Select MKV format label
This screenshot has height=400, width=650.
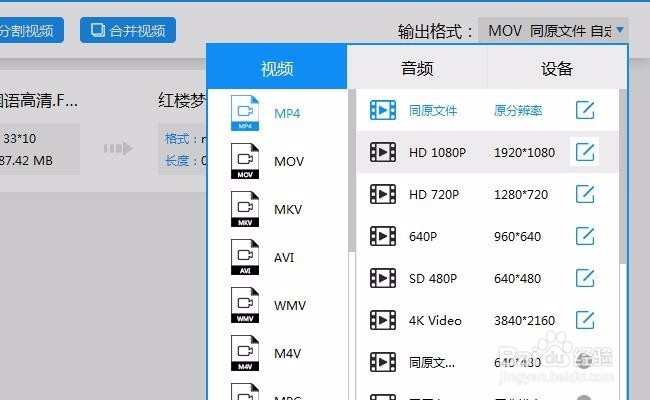(288, 209)
